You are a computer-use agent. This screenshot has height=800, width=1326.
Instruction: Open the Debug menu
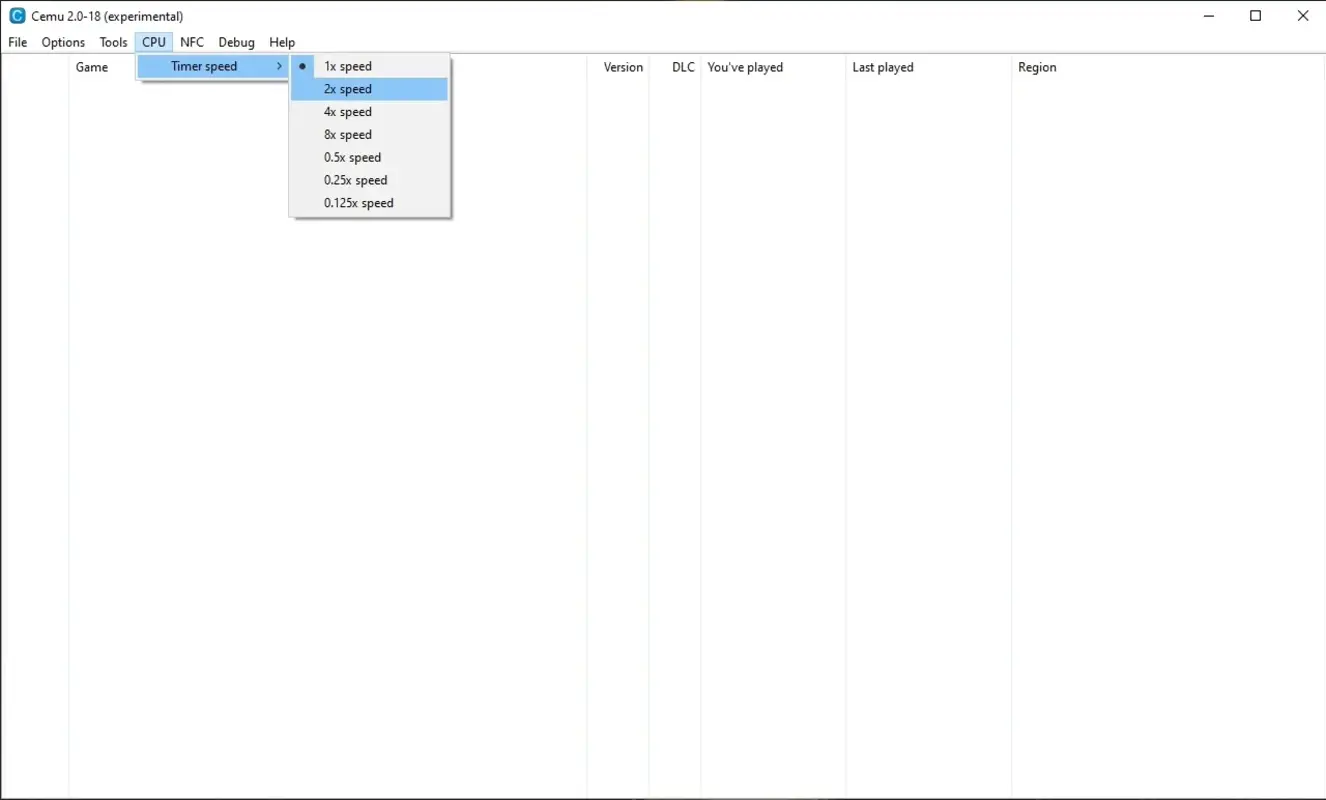pos(236,42)
